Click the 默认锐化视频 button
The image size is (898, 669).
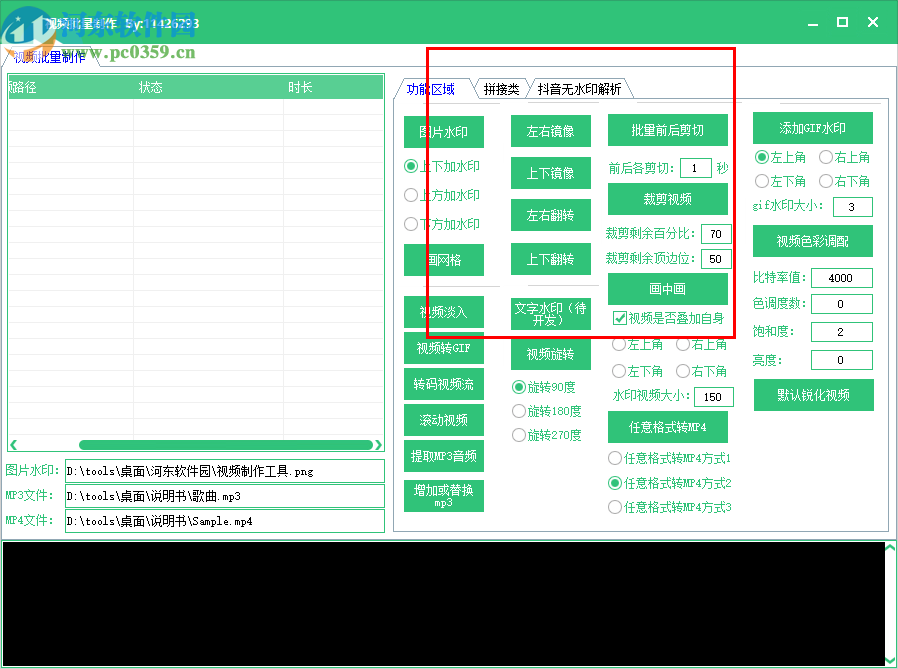813,395
